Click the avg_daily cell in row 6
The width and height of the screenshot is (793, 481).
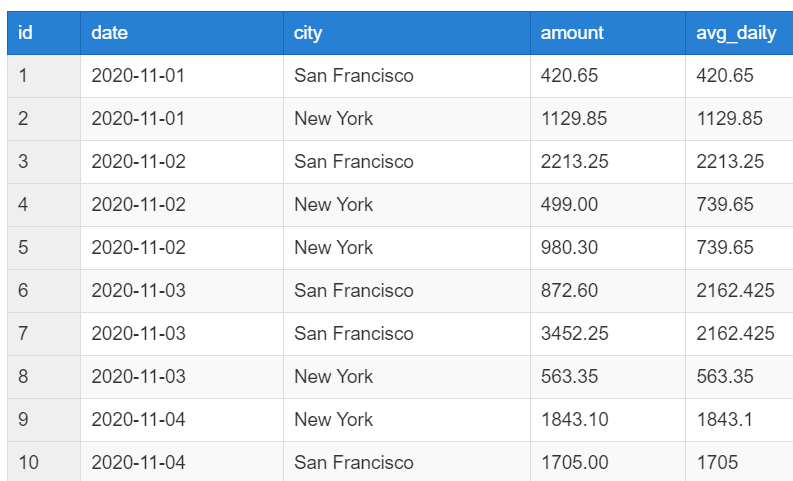coord(735,290)
